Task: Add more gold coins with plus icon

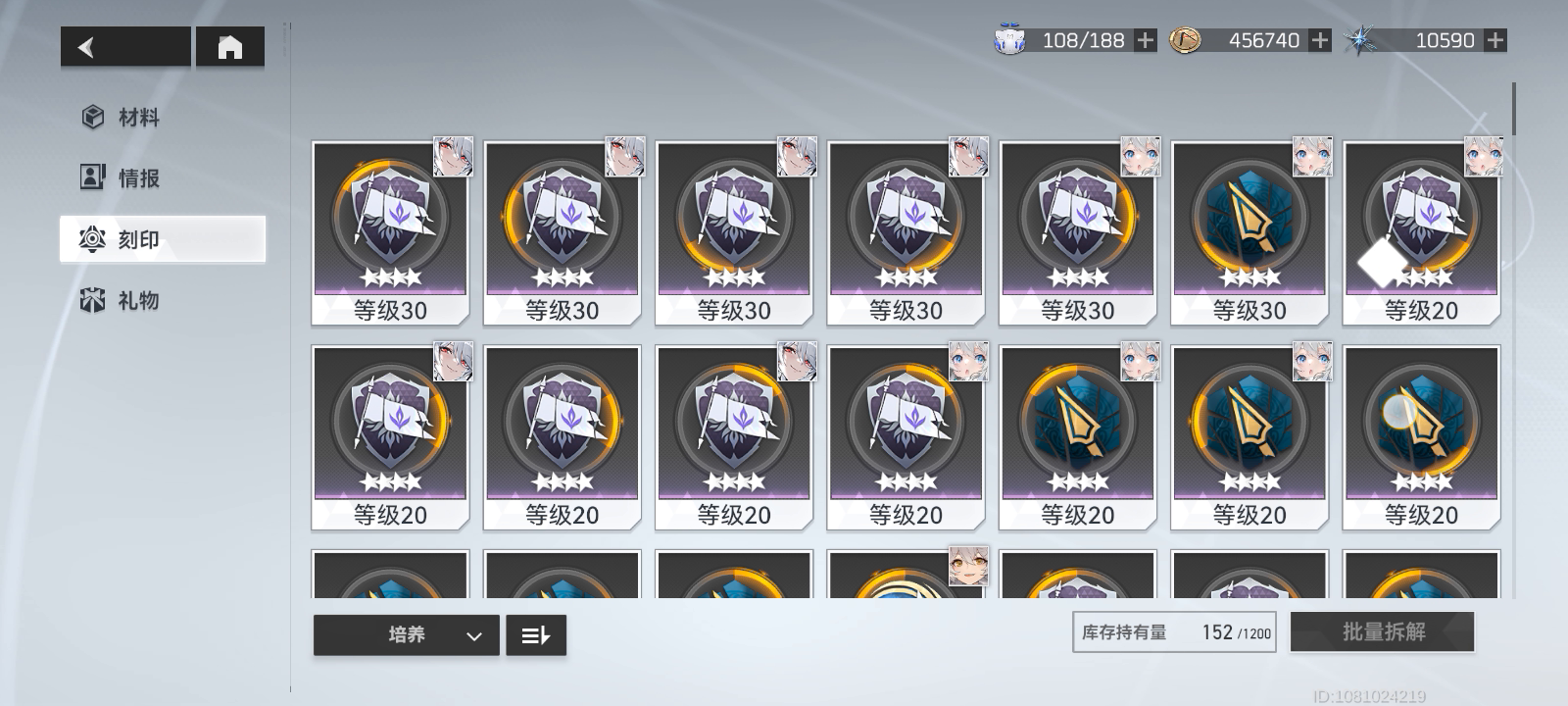Action: click(x=1320, y=40)
